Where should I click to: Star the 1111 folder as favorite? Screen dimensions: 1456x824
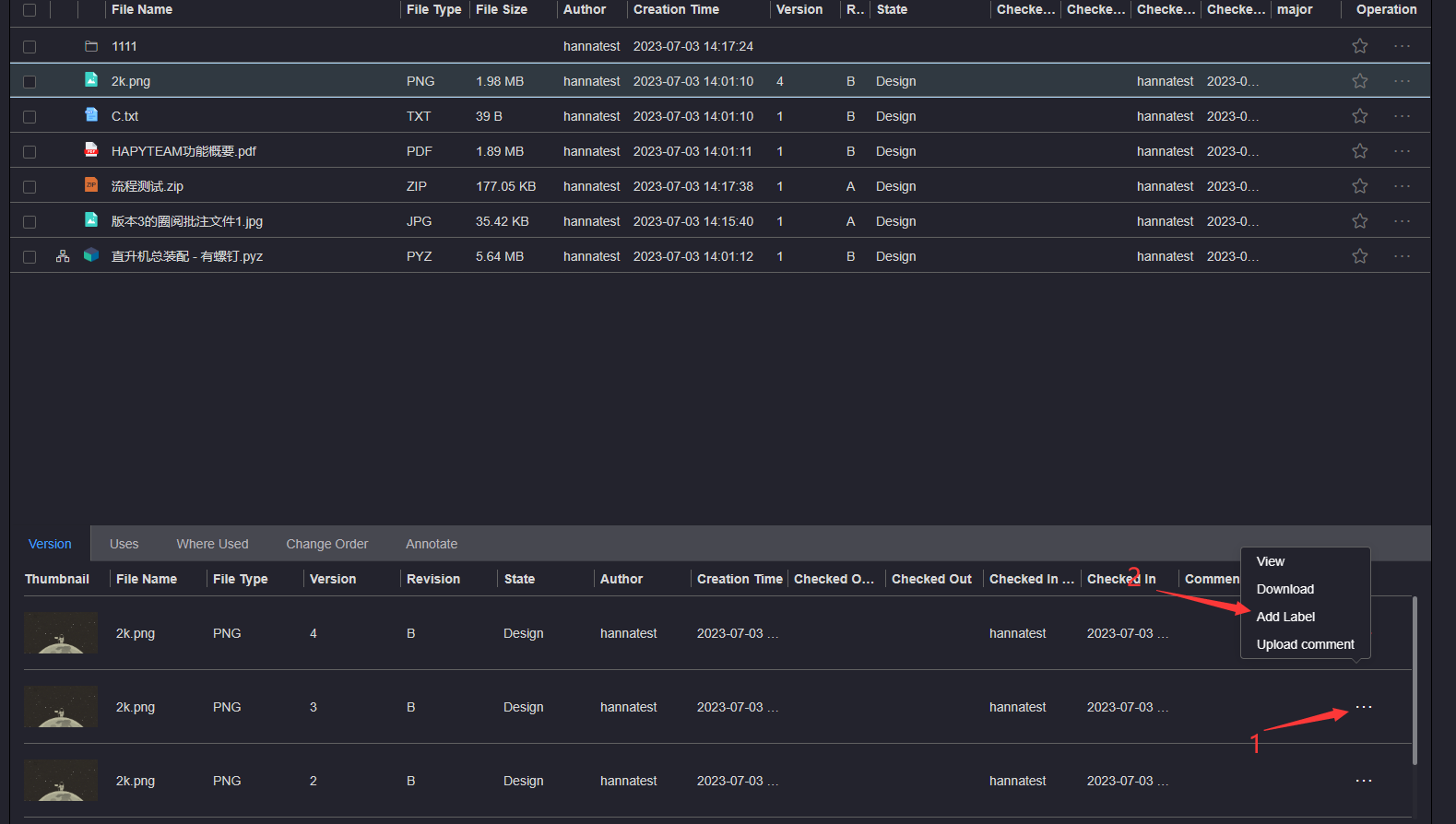[x=1359, y=46]
